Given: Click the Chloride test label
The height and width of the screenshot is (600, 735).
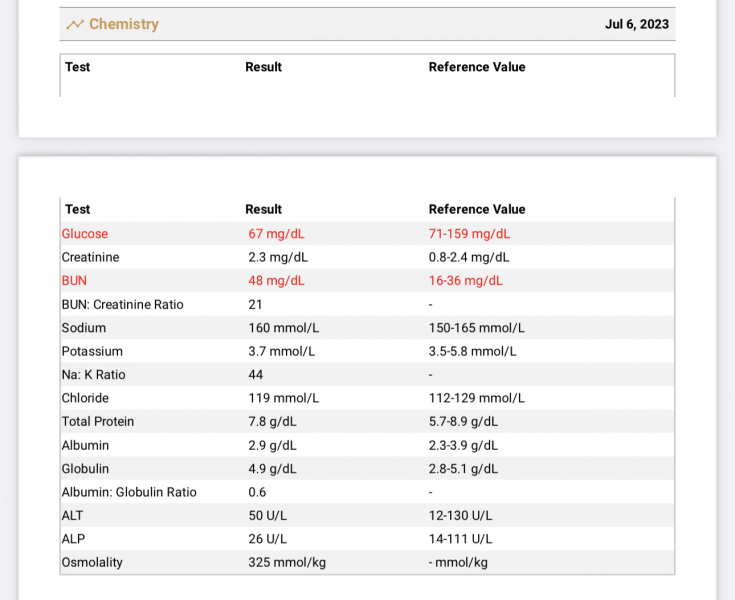Looking at the screenshot, I should pos(85,398).
